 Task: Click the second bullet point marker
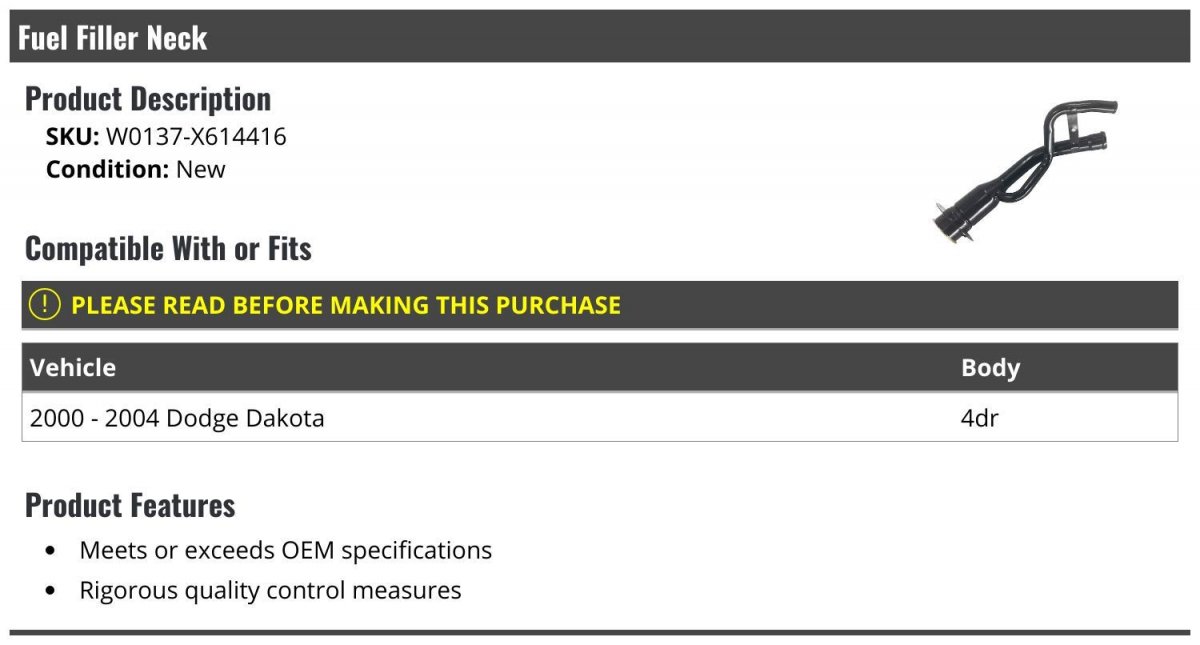click(51, 591)
